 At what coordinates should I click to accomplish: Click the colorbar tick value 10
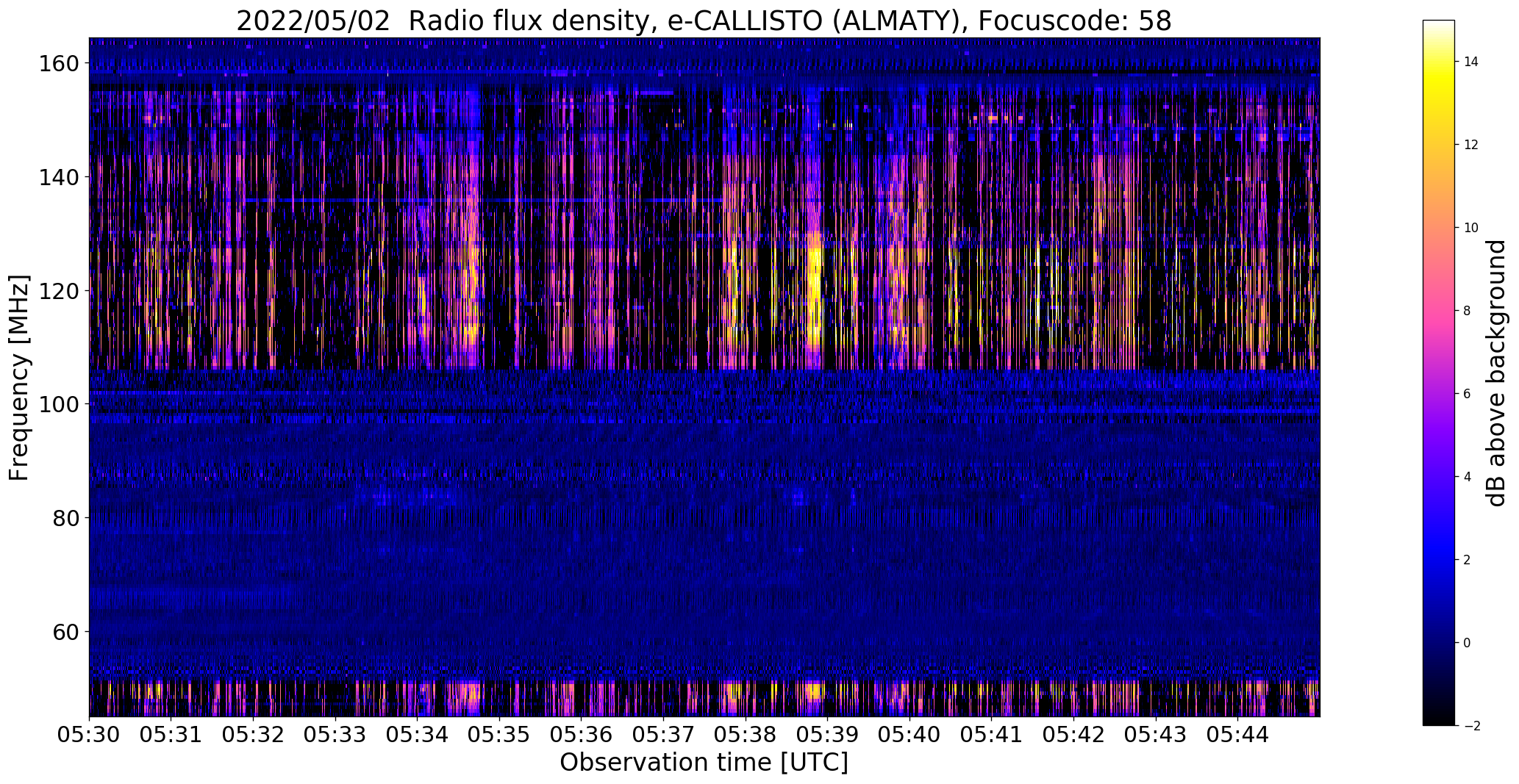pos(1471,228)
